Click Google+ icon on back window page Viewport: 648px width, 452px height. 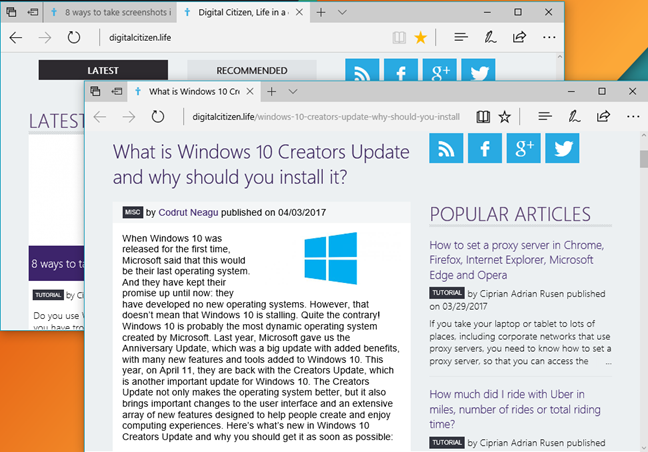[440, 70]
